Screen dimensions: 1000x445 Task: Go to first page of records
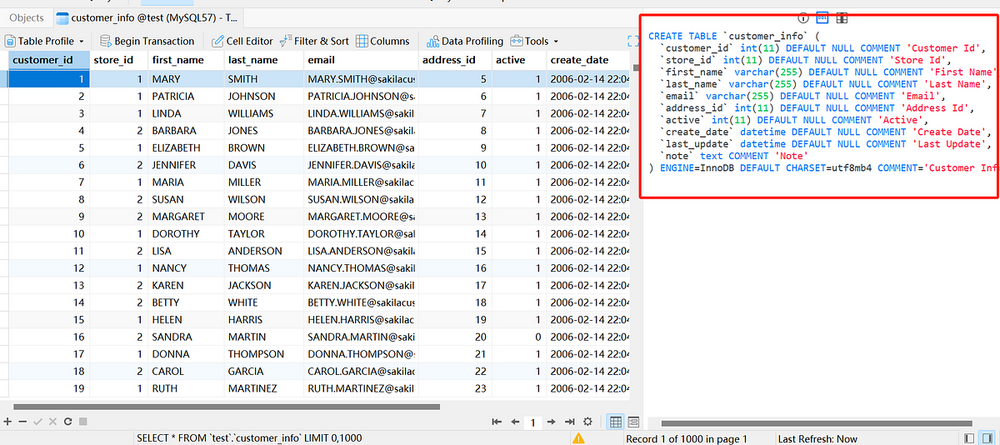click(497, 422)
